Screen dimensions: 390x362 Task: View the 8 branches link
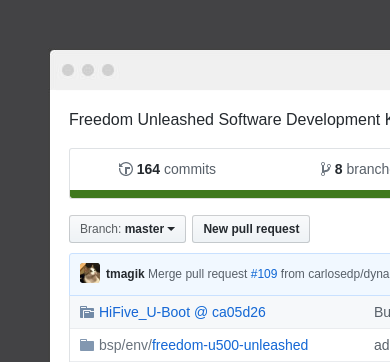click(355, 169)
